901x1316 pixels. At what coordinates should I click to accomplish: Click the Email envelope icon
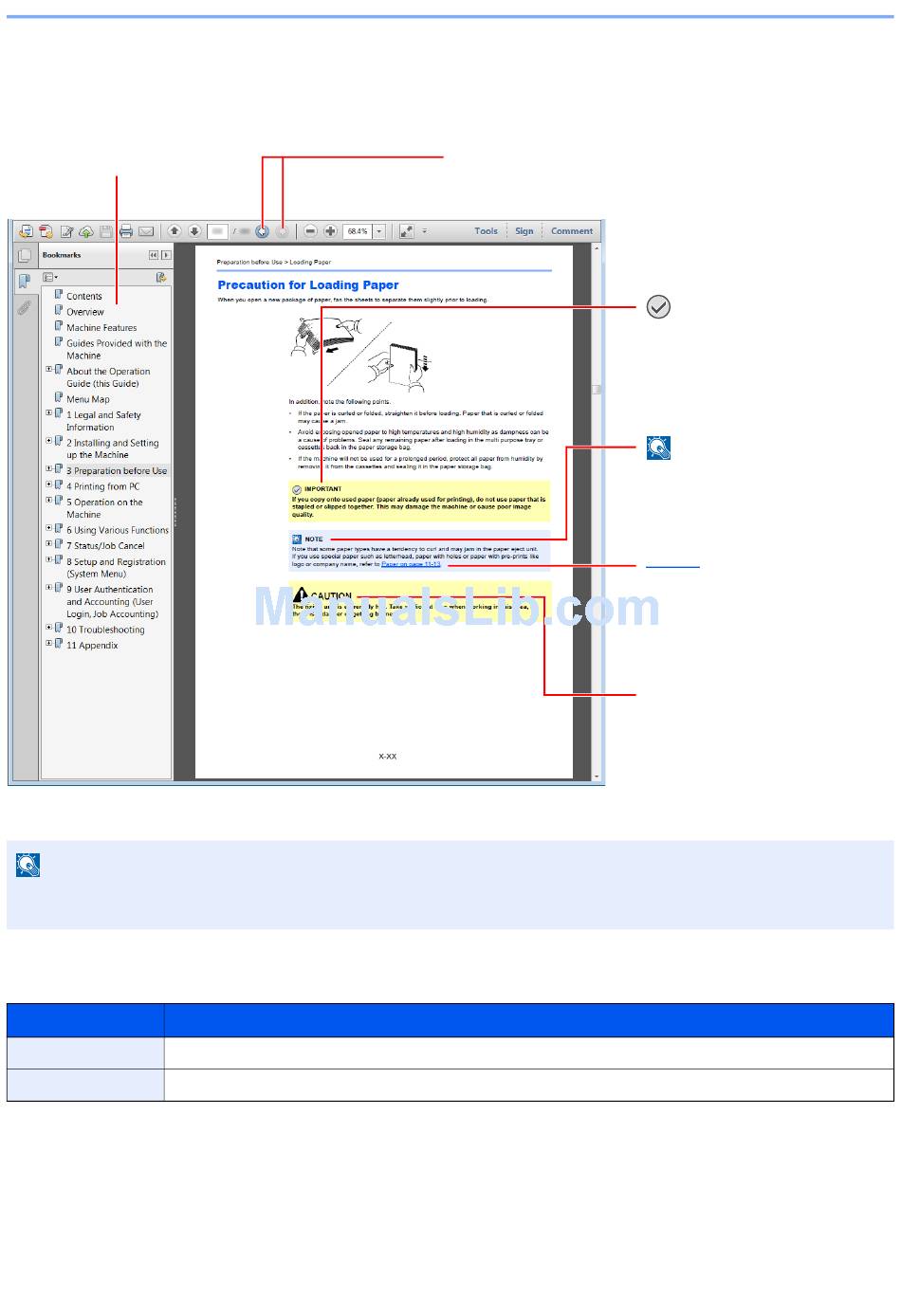pyautogui.click(x=146, y=231)
